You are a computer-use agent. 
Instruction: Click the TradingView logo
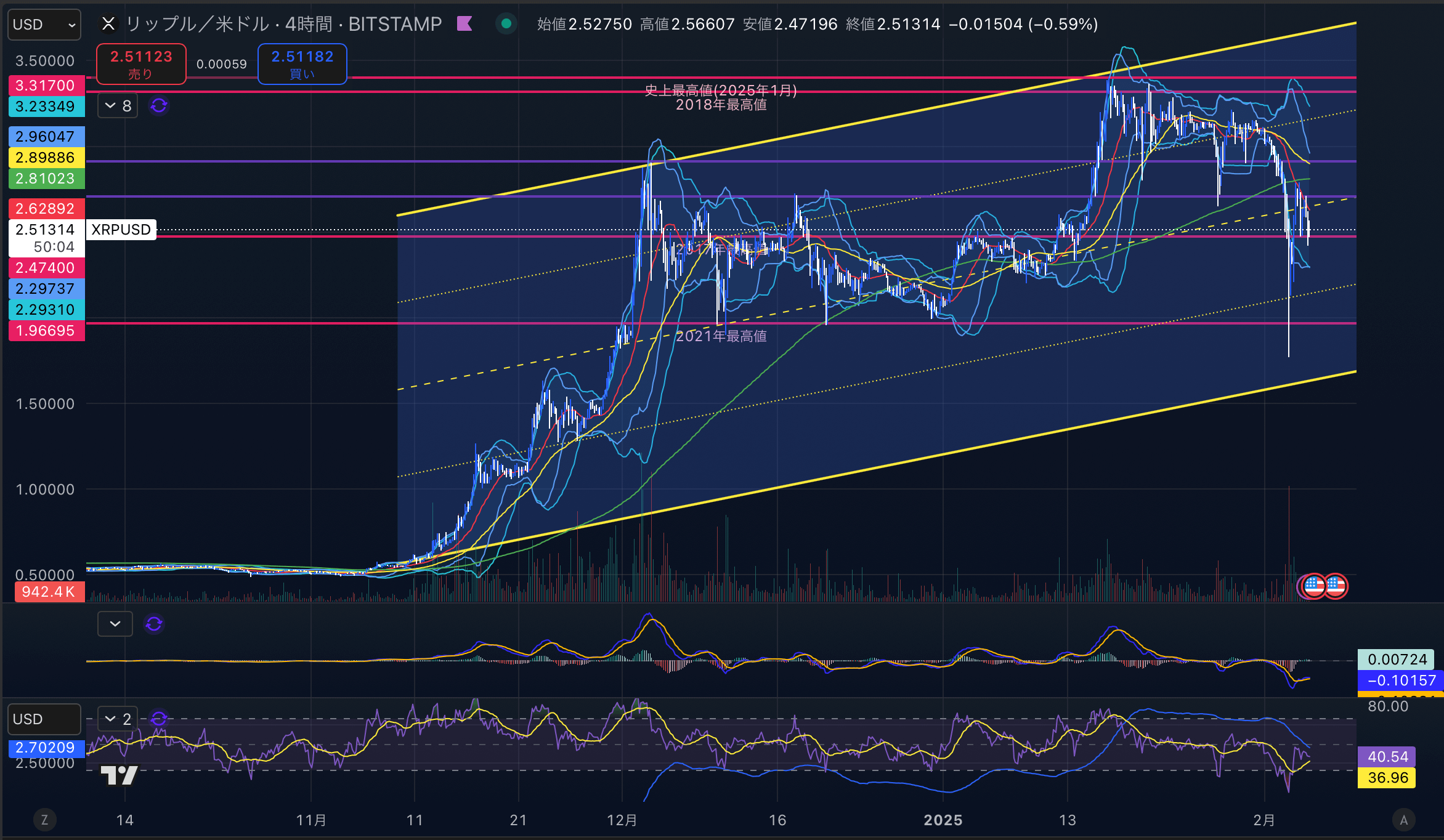(119, 775)
